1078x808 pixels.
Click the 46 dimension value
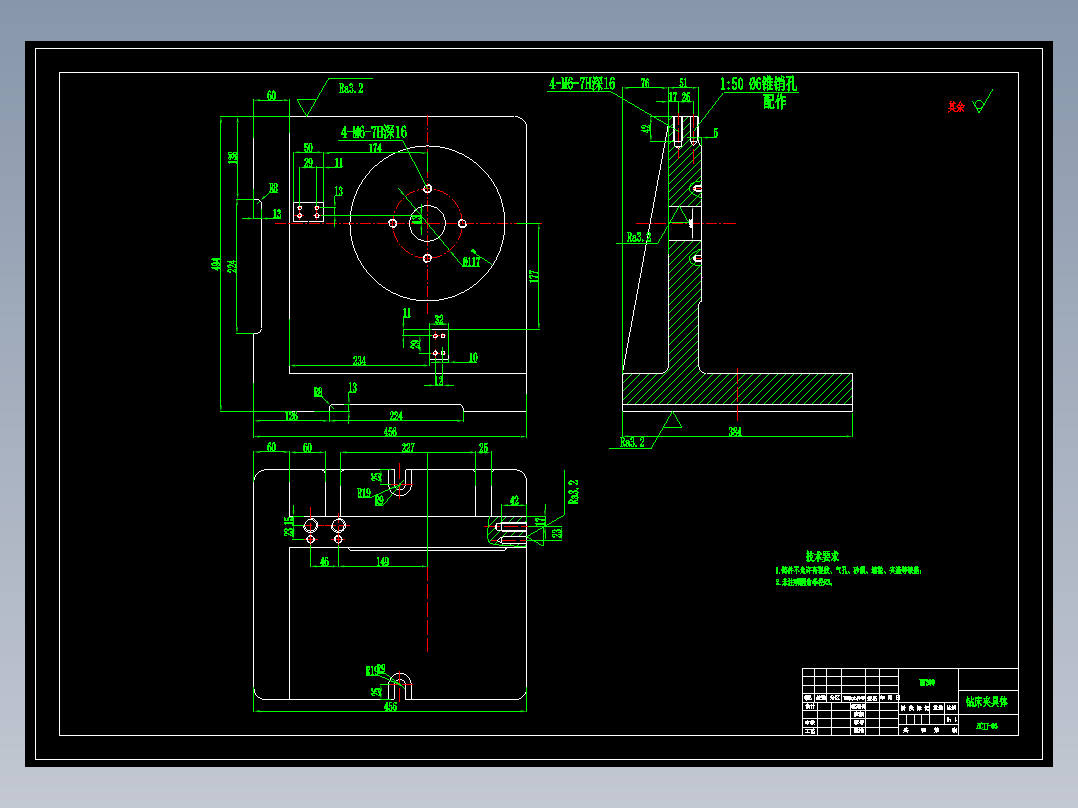324,562
